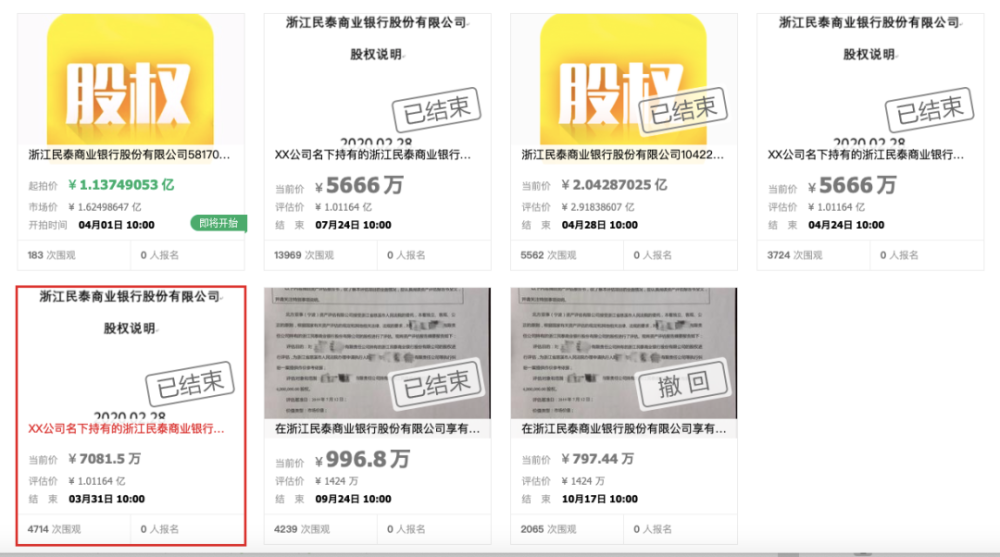Click 183 次围观 view count
The image size is (1000, 557).
[x=52, y=255]
